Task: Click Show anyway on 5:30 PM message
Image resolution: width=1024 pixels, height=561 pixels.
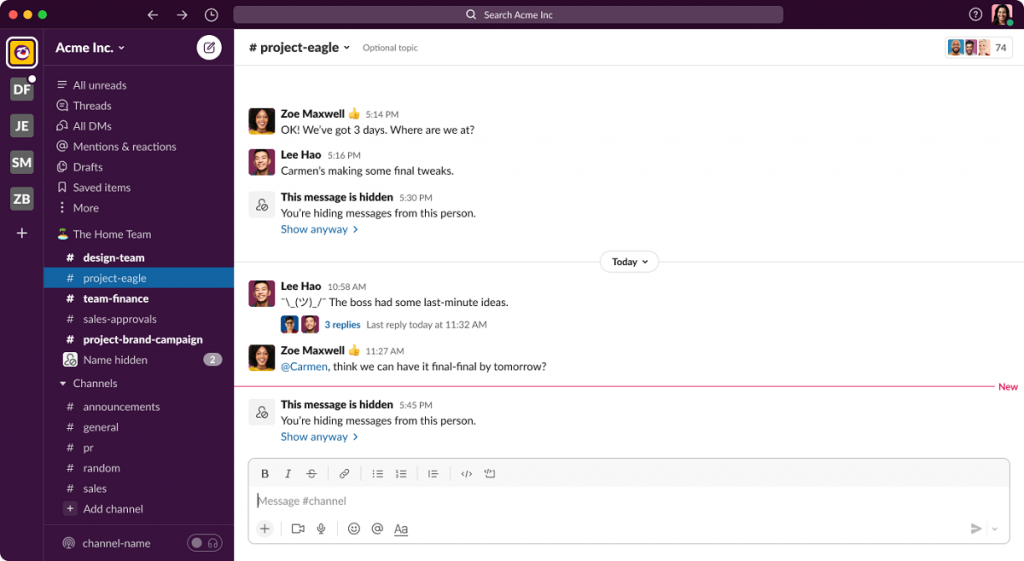Action: point(319,229)
